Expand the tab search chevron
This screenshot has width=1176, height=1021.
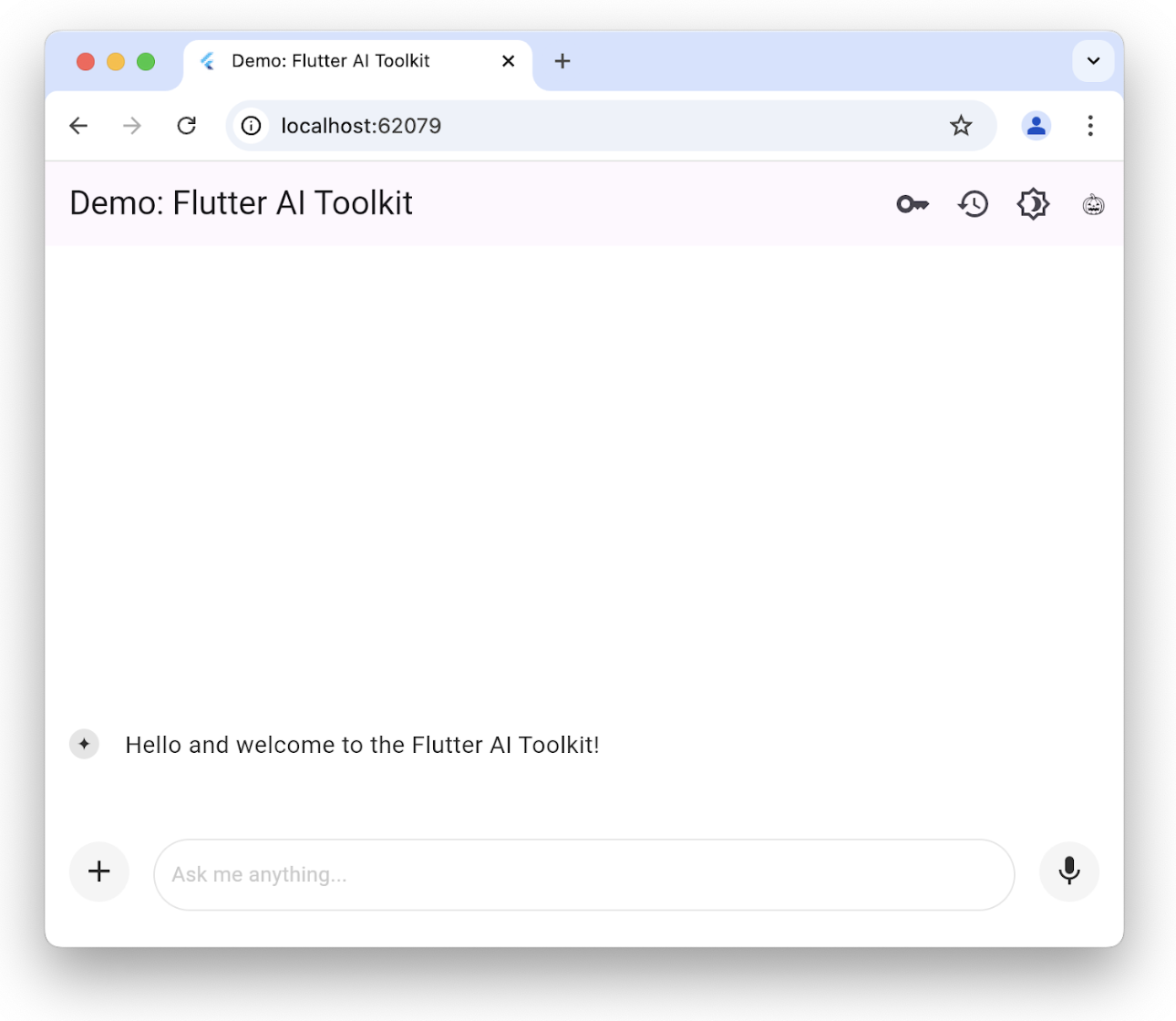(x=1092, y=61)
